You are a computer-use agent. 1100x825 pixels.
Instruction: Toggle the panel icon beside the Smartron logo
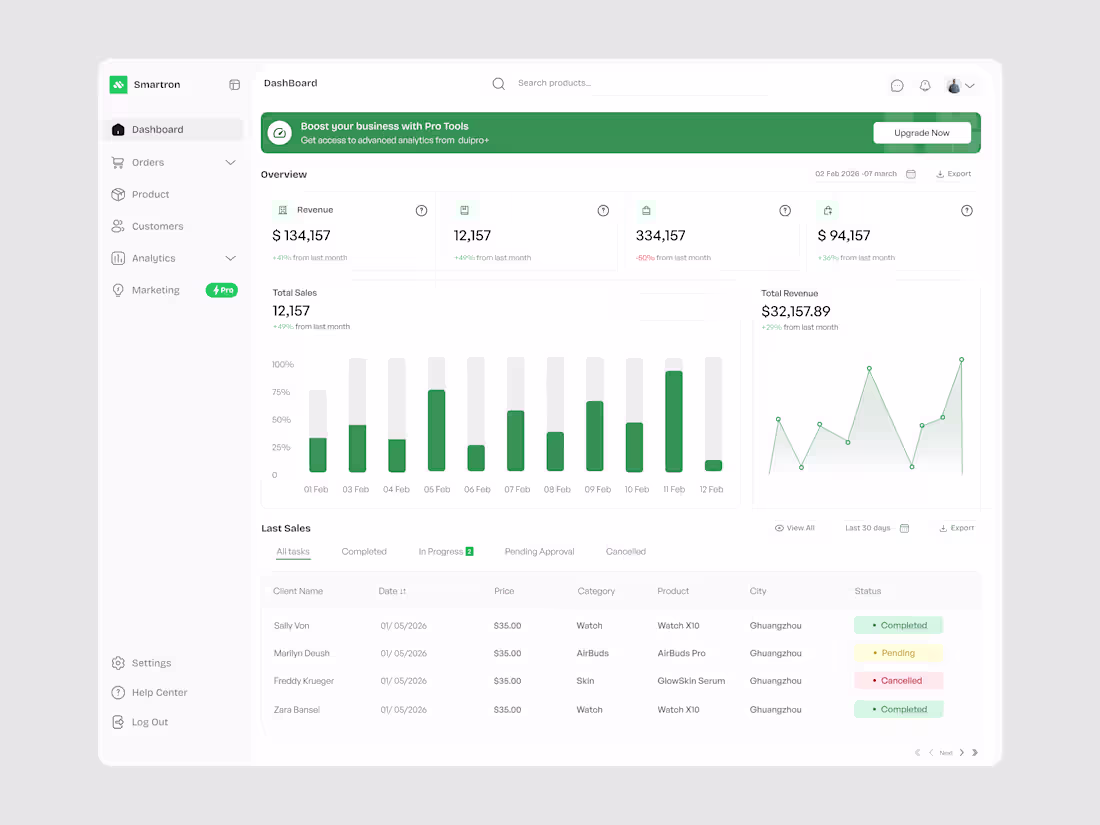click(234, 84)
